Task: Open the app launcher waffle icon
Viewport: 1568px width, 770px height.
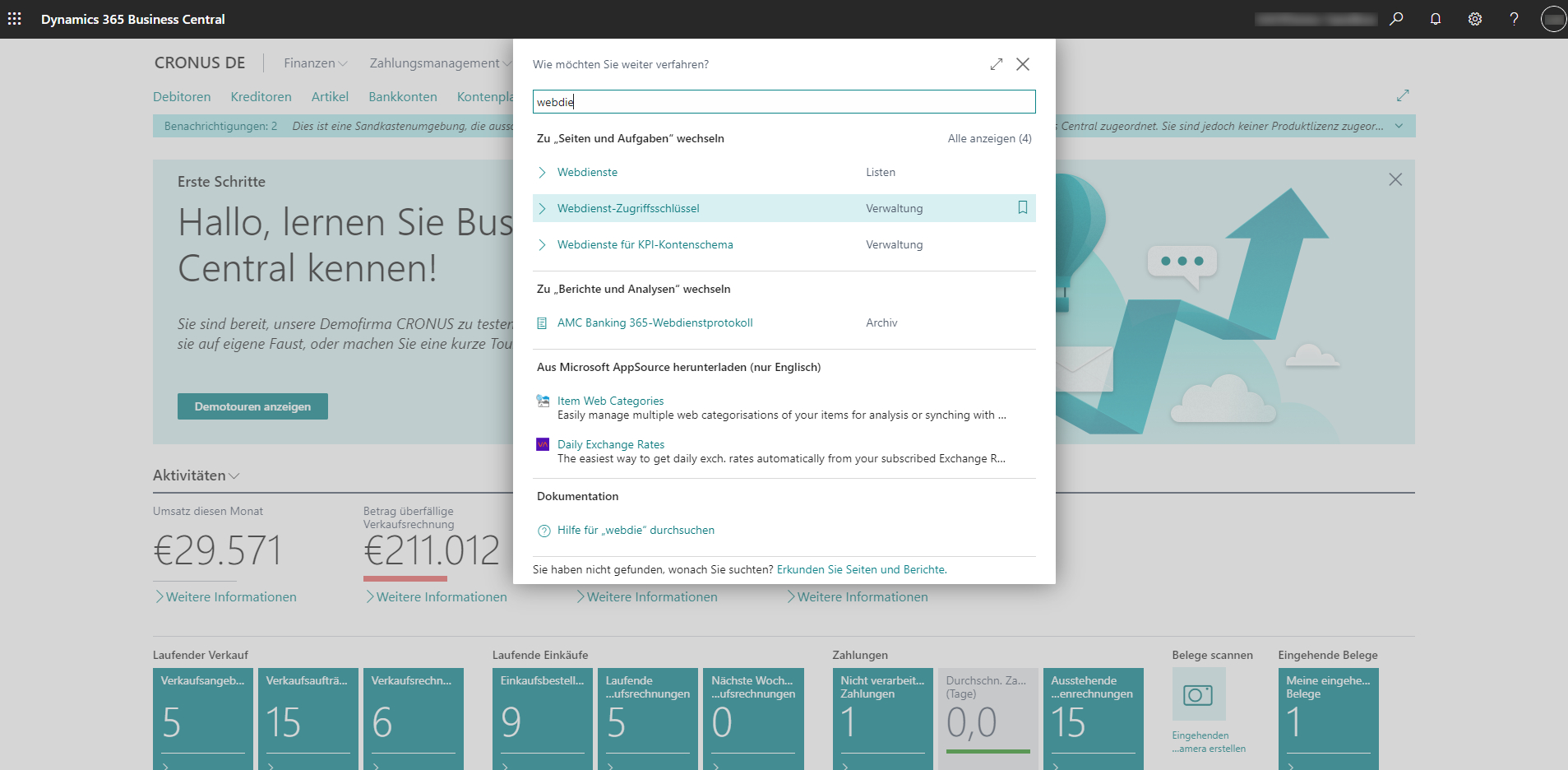Action: [15, 19]
